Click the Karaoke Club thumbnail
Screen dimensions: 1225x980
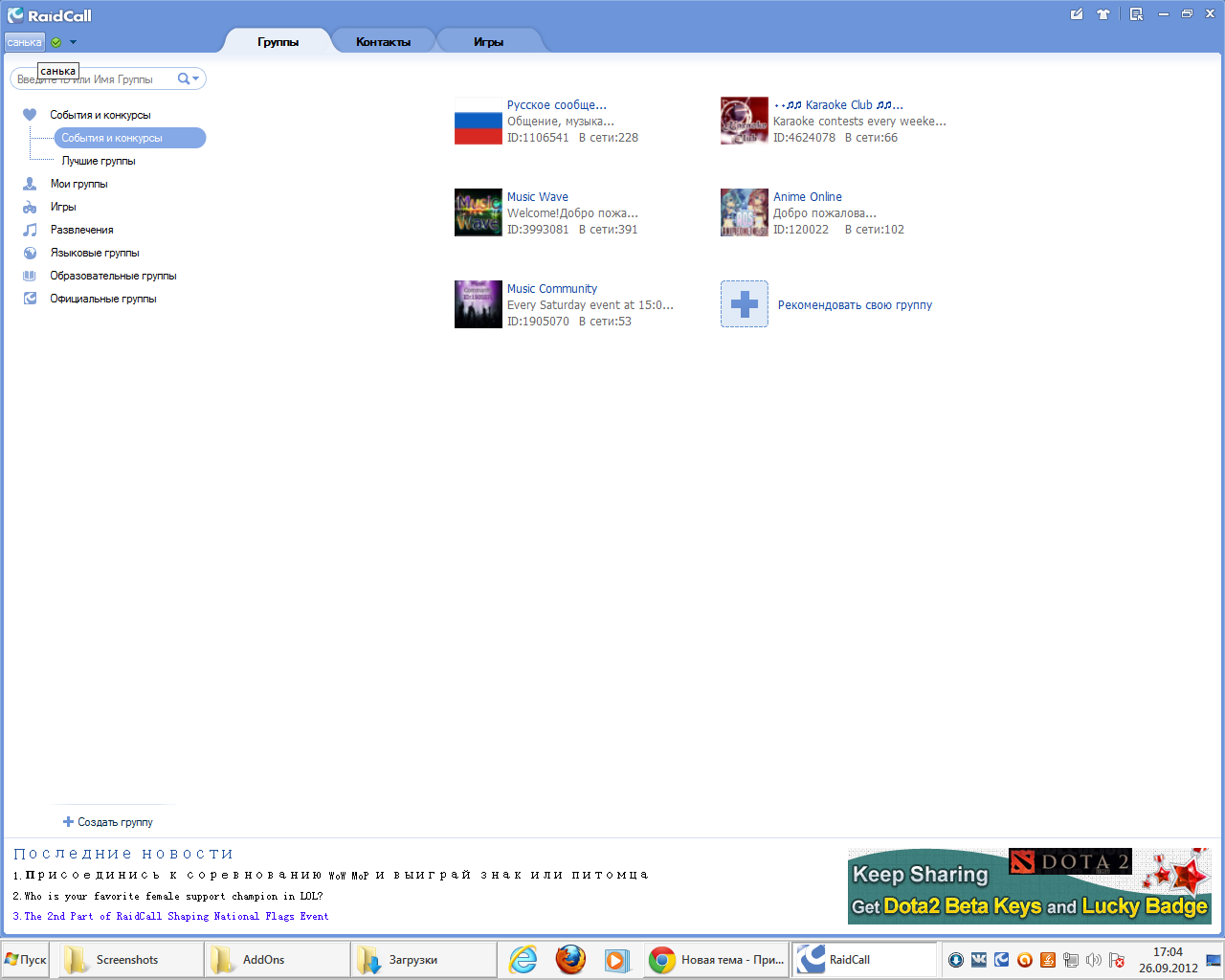pyautogui.click(x=745, y=121)
